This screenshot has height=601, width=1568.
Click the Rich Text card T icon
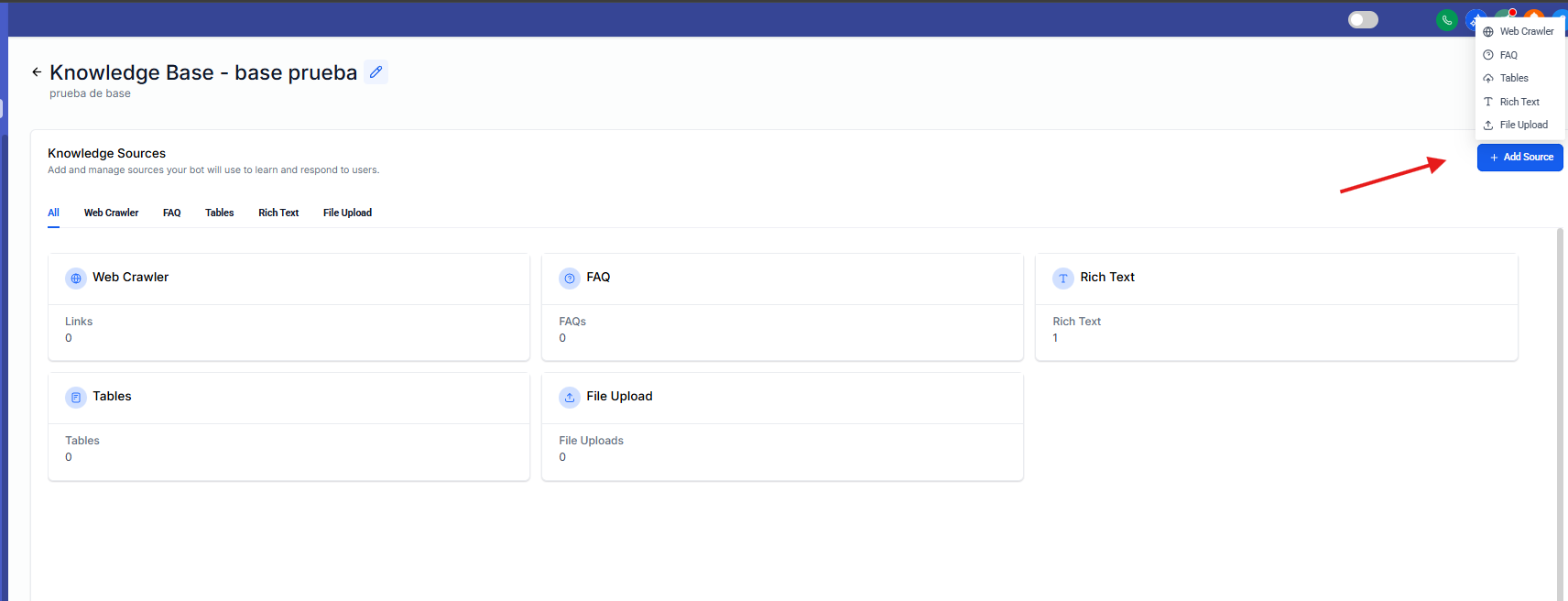coord(1063,279)
